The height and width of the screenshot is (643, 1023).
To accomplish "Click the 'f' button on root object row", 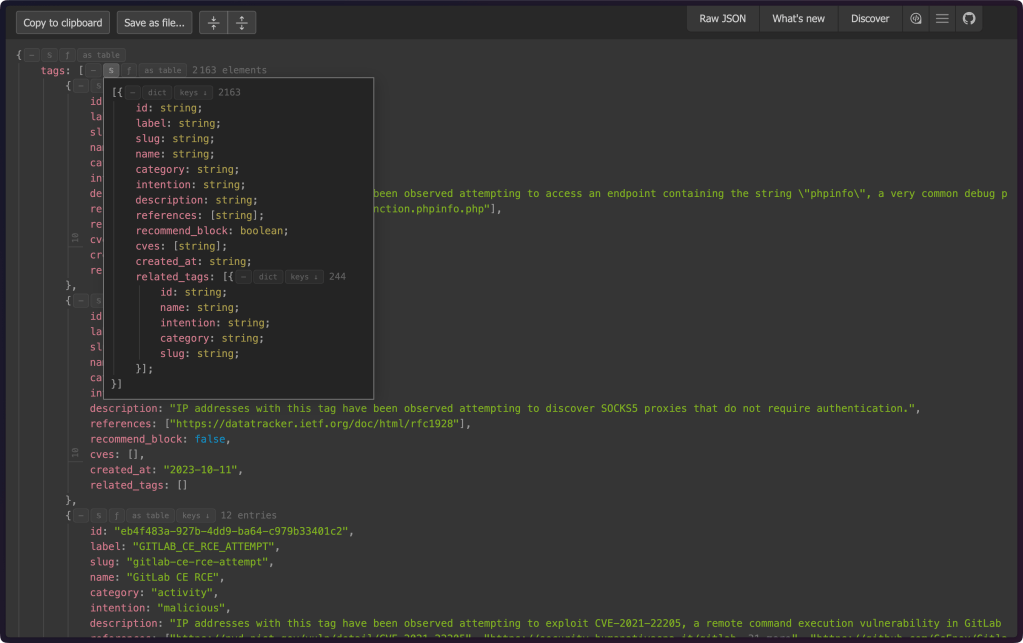I will pyautogui.click(x=67, y=55).
